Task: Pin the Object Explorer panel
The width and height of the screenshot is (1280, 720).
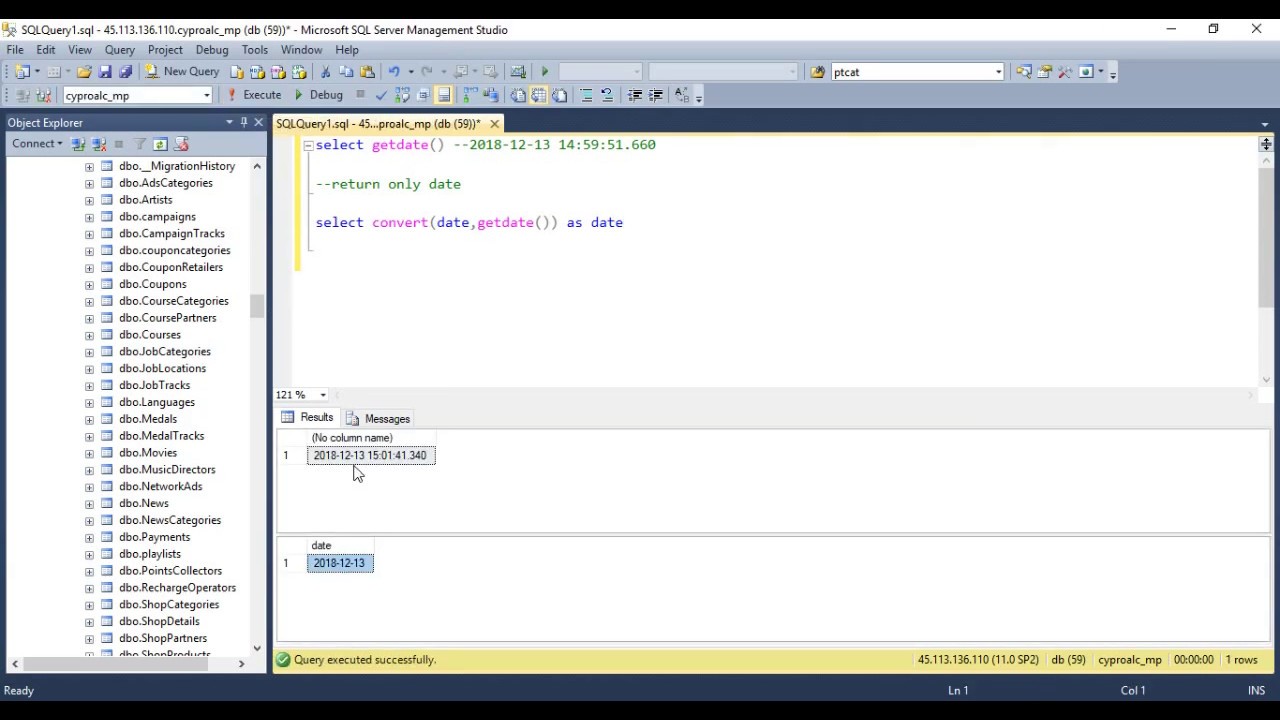Action: (x=244, y=122)
